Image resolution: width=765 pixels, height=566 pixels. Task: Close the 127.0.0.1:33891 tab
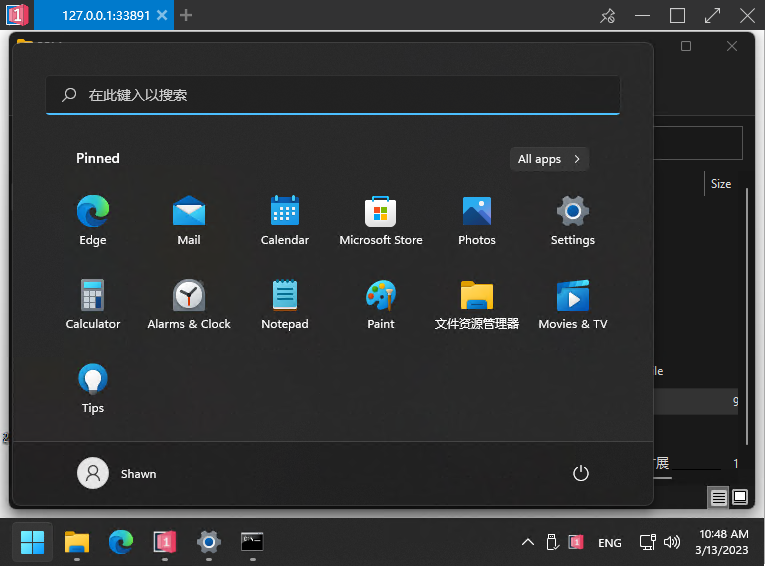tap(162, 15)
